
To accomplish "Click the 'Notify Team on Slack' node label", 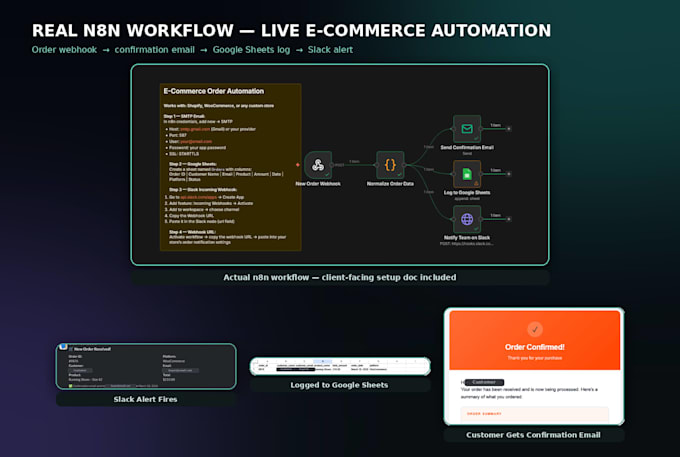I will (467, 238).
